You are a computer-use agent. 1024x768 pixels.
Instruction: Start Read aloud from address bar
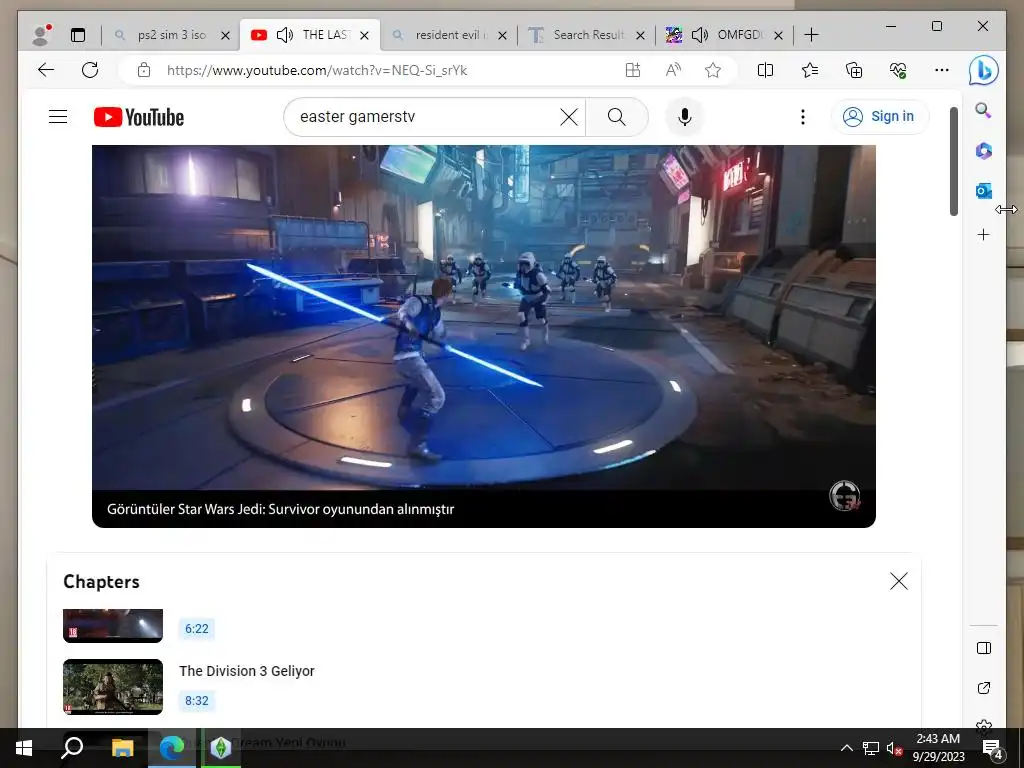(673, 70)
